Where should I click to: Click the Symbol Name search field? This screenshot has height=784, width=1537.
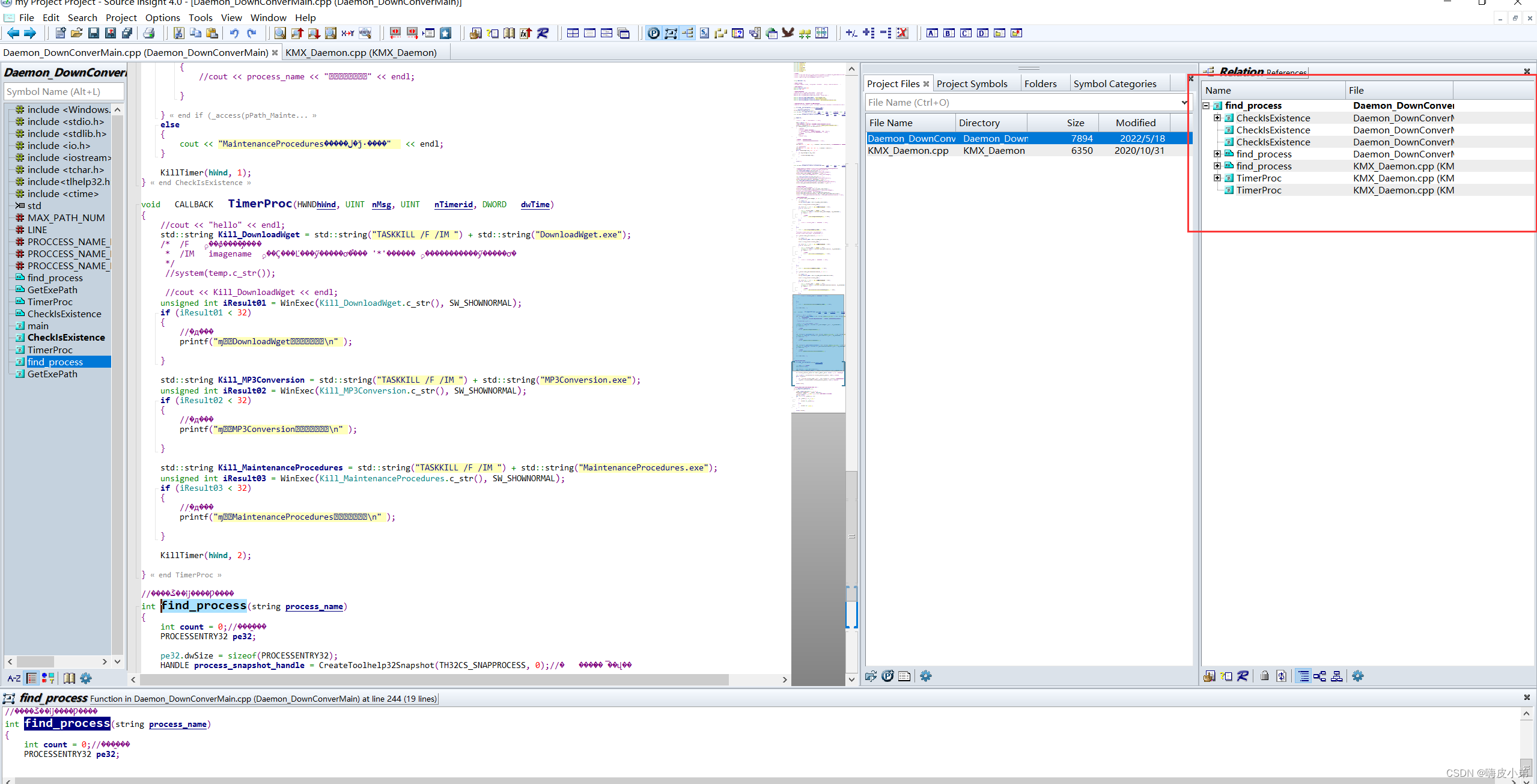point(64,91)
